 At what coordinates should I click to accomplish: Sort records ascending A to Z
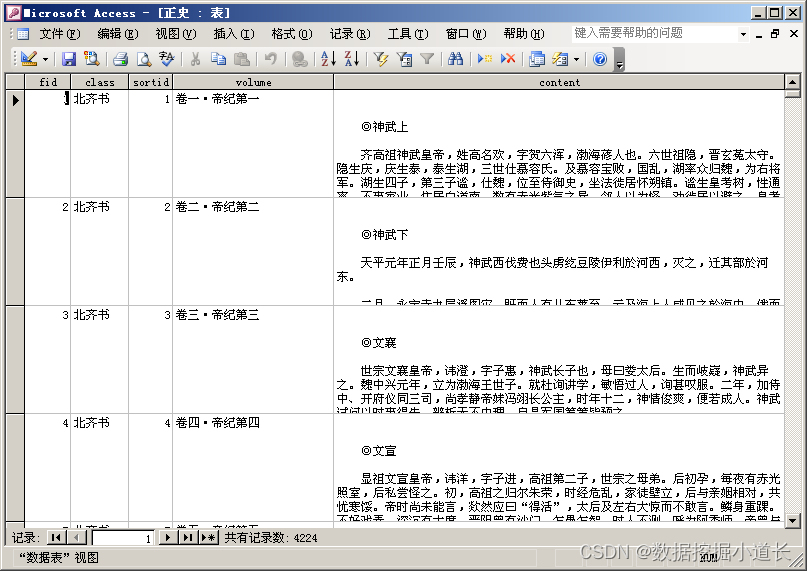click(x=328, y=59)
